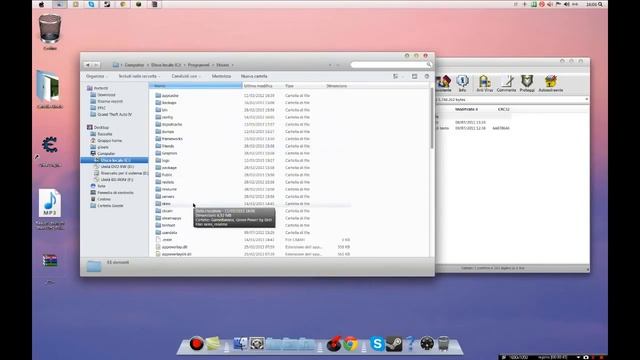Click the Info icon in the WinRAR window
The image size is (640, 360).
(x=462, y=83)
